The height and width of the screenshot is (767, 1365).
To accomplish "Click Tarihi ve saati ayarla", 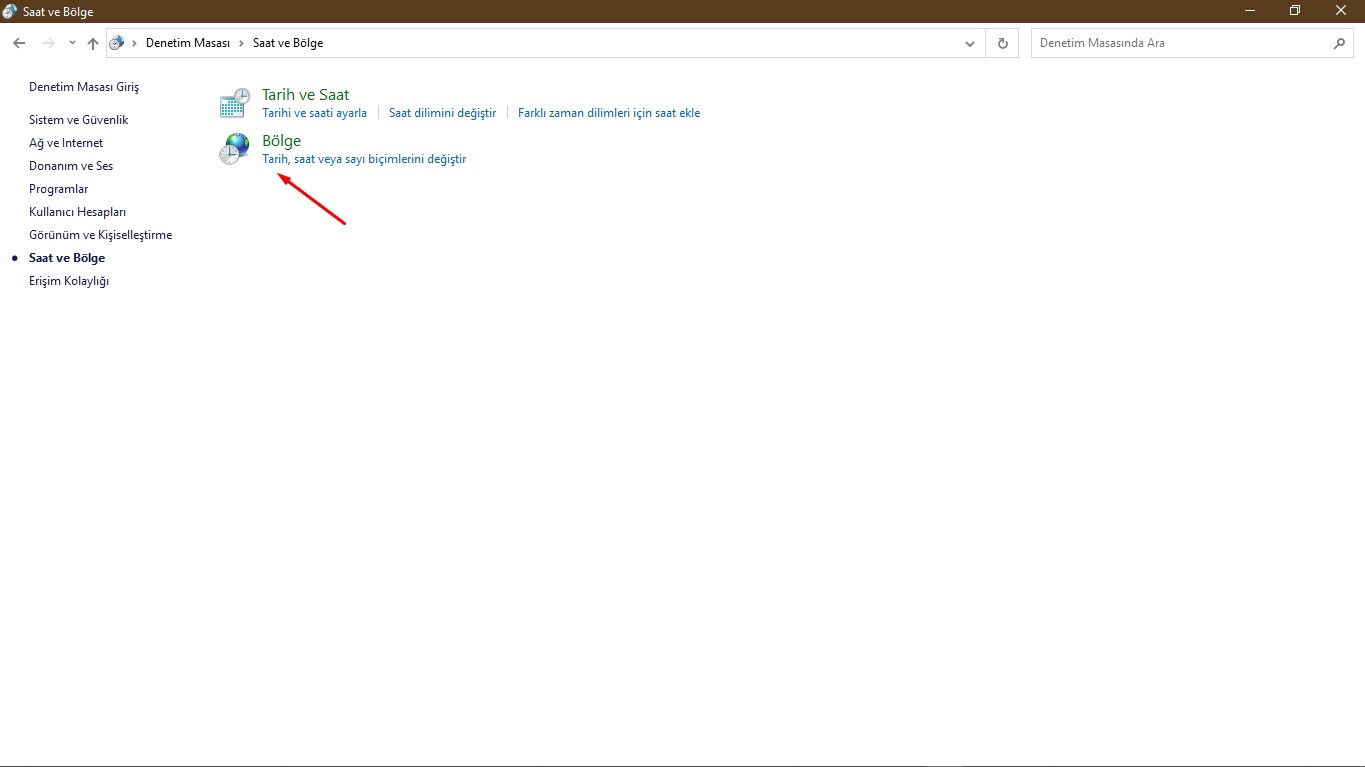I will 314,113.
